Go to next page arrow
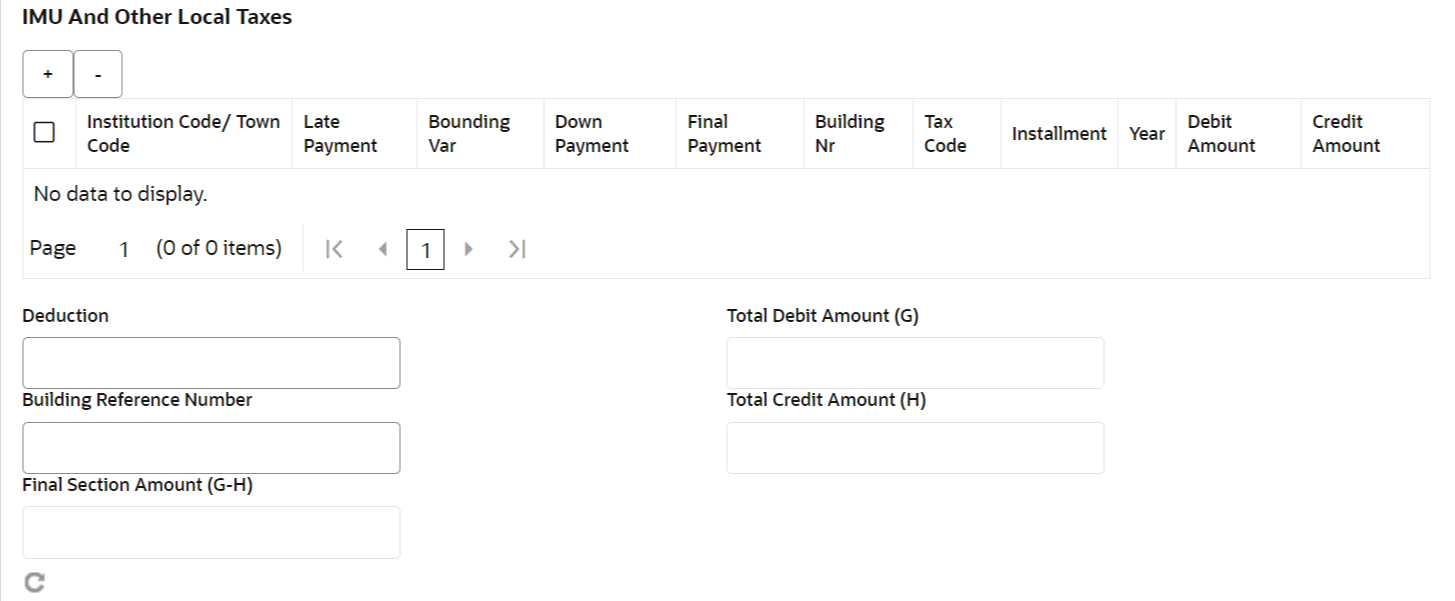This screenshot has height=601, width=1455. pos(468,249)
